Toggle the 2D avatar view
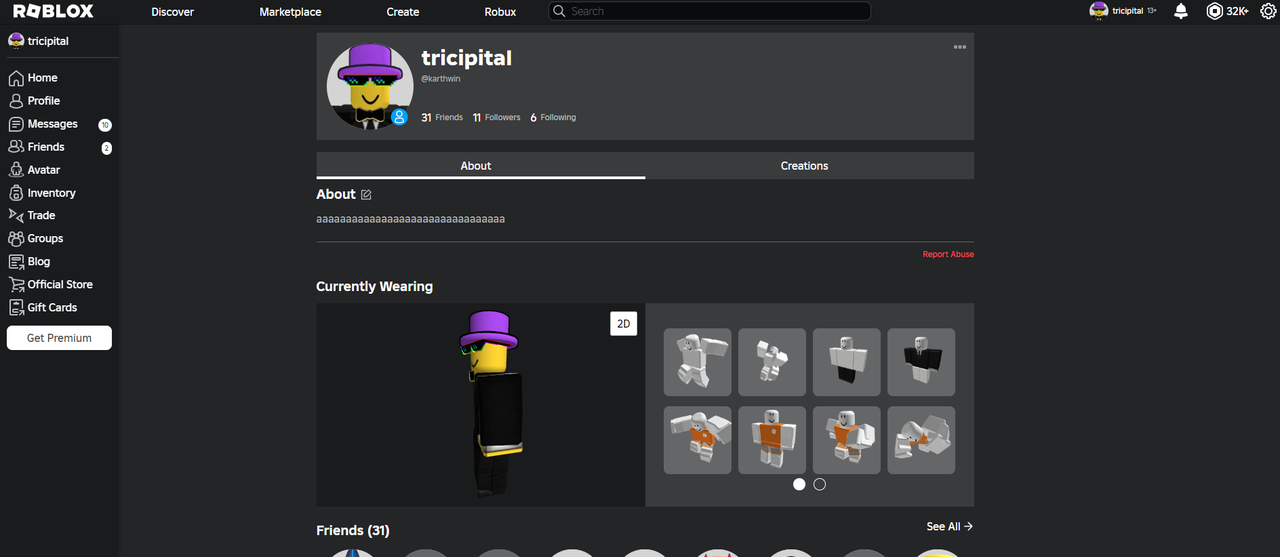 (x=623, y=323)
